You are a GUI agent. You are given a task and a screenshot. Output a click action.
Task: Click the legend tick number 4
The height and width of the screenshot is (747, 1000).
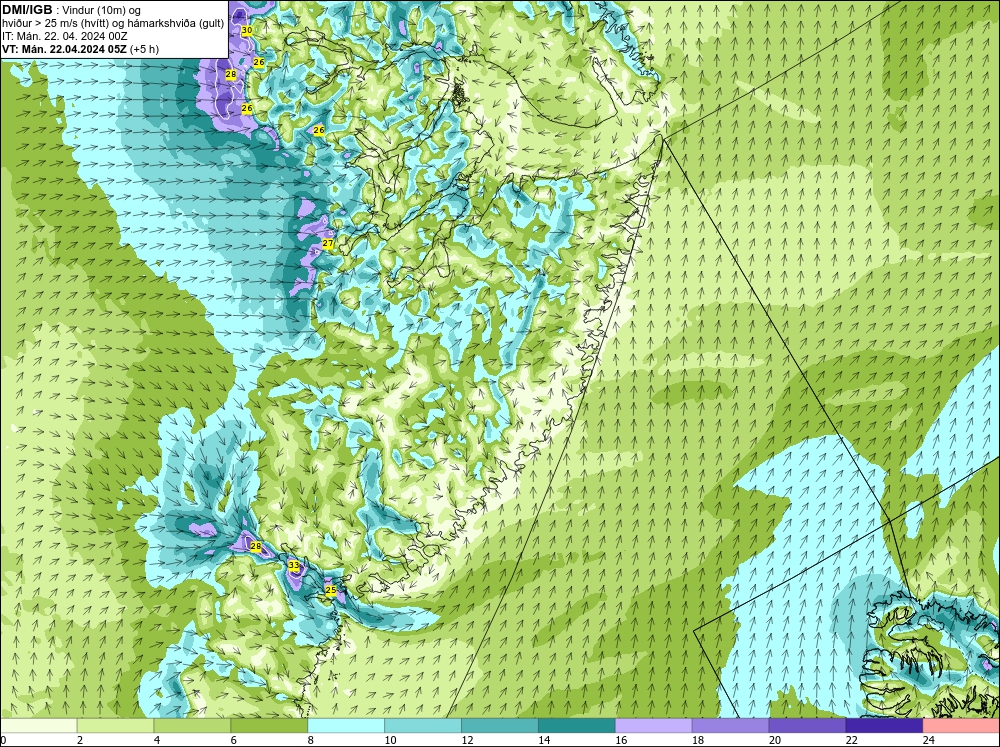[x=157, y=740]
